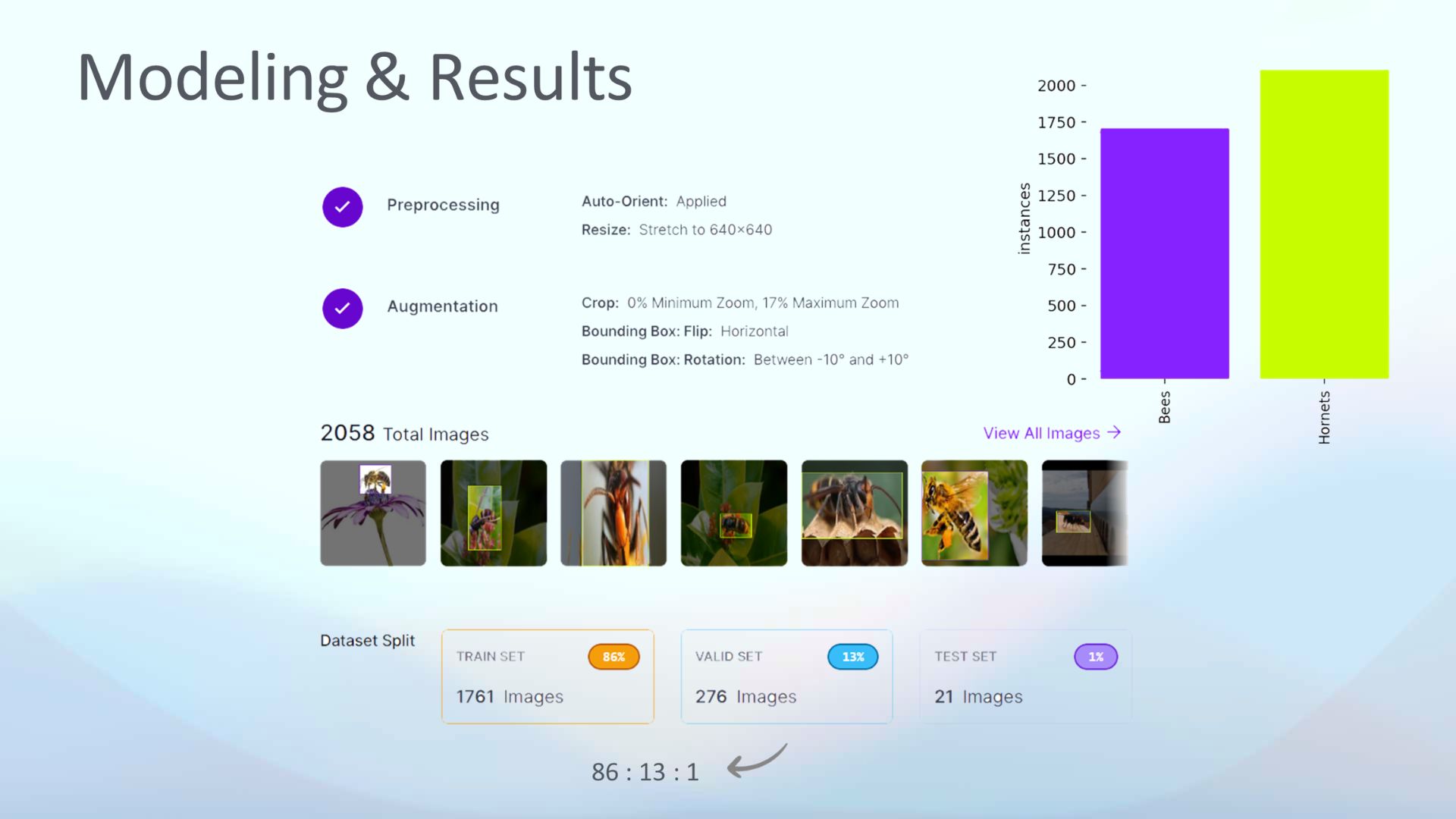Click the arrow next to View All Images
Viewport: 1456px width, 819px height.
coord(1114,432)
